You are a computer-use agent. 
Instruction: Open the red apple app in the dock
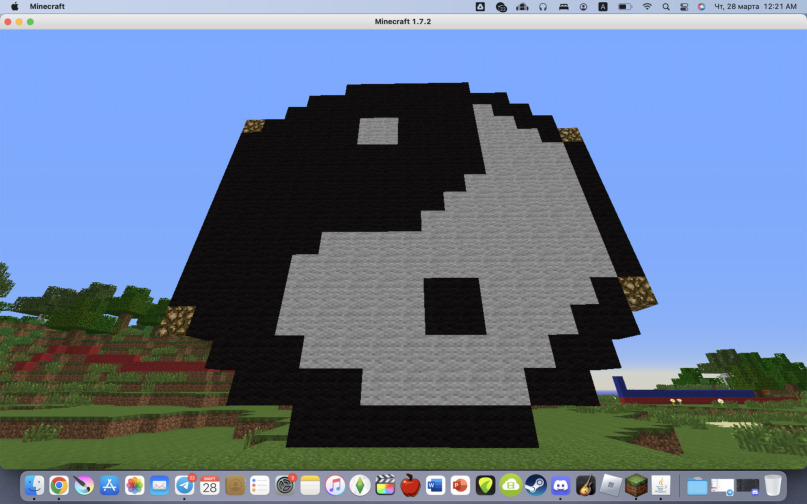tap(410, 485)
